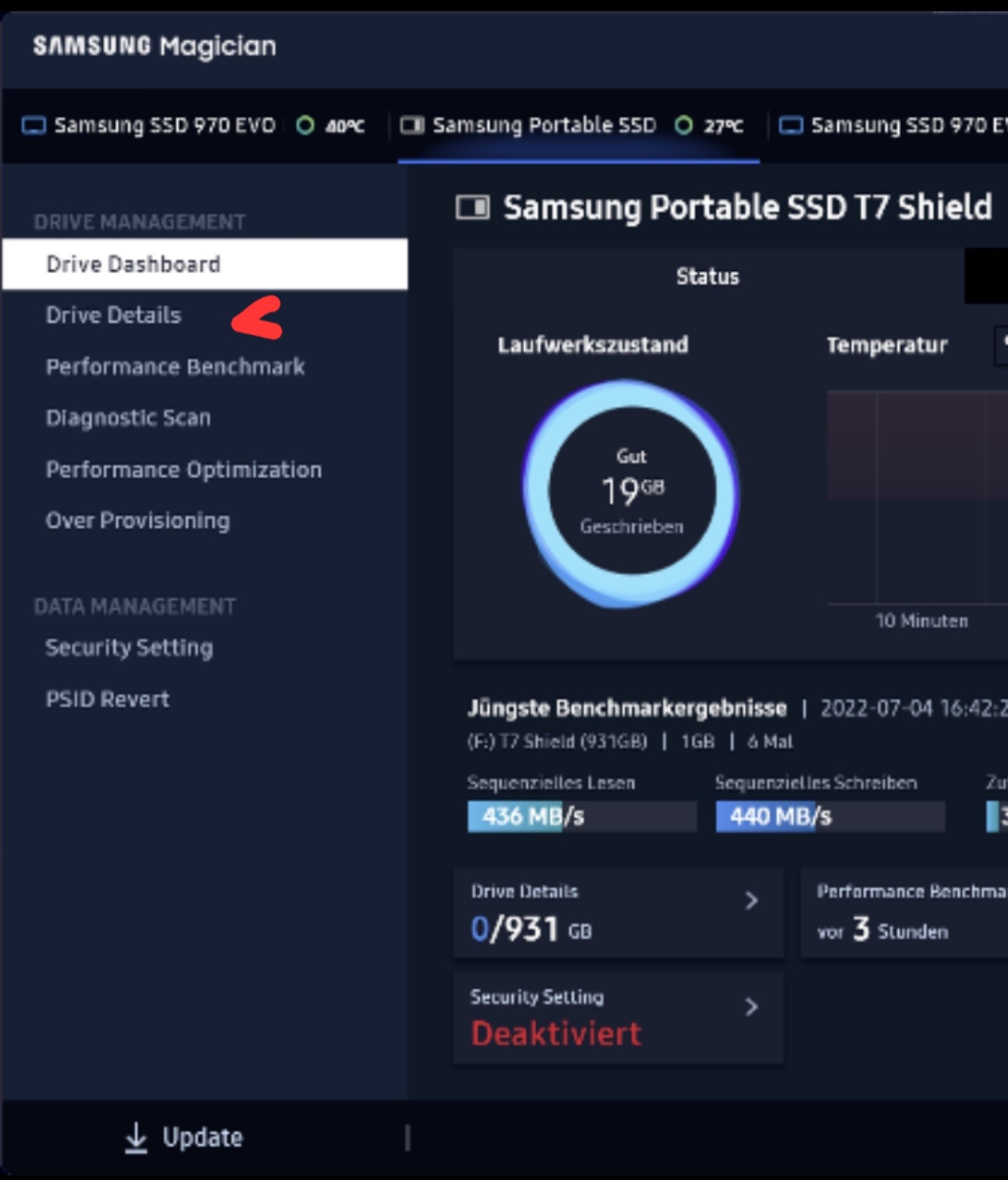Image resolution: width=1008 pixels, height=1180 pixels.
Task: Click the 19 GB Geschrieben value
Action: click(632, 492)
